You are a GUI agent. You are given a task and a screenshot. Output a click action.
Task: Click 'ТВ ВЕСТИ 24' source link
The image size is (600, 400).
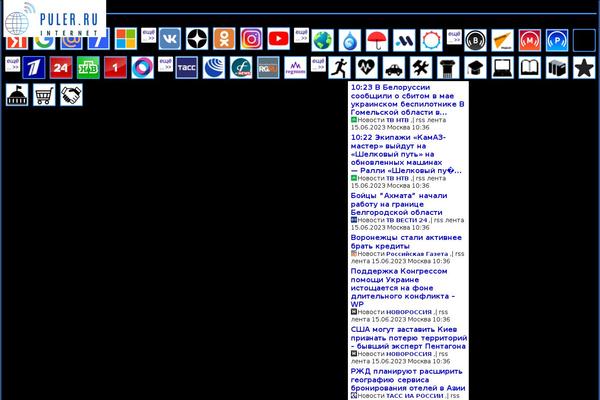point(406,220)
